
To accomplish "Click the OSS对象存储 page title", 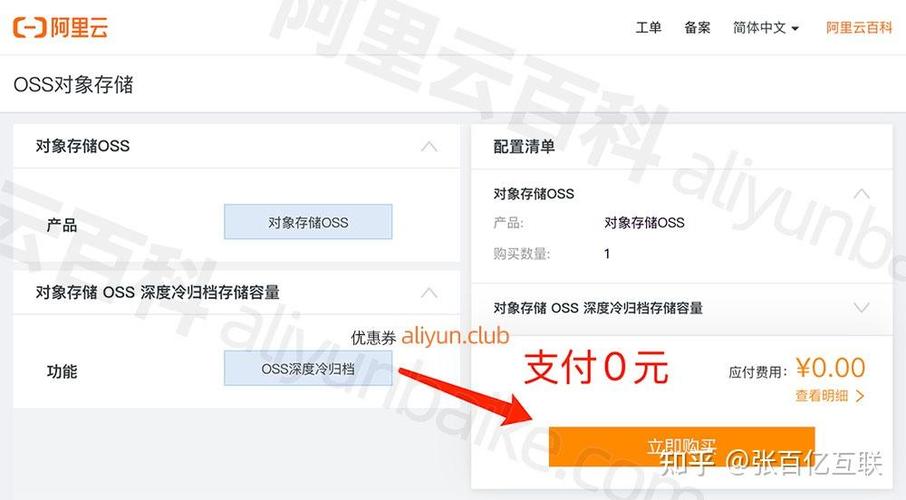I will click(73, 85).
